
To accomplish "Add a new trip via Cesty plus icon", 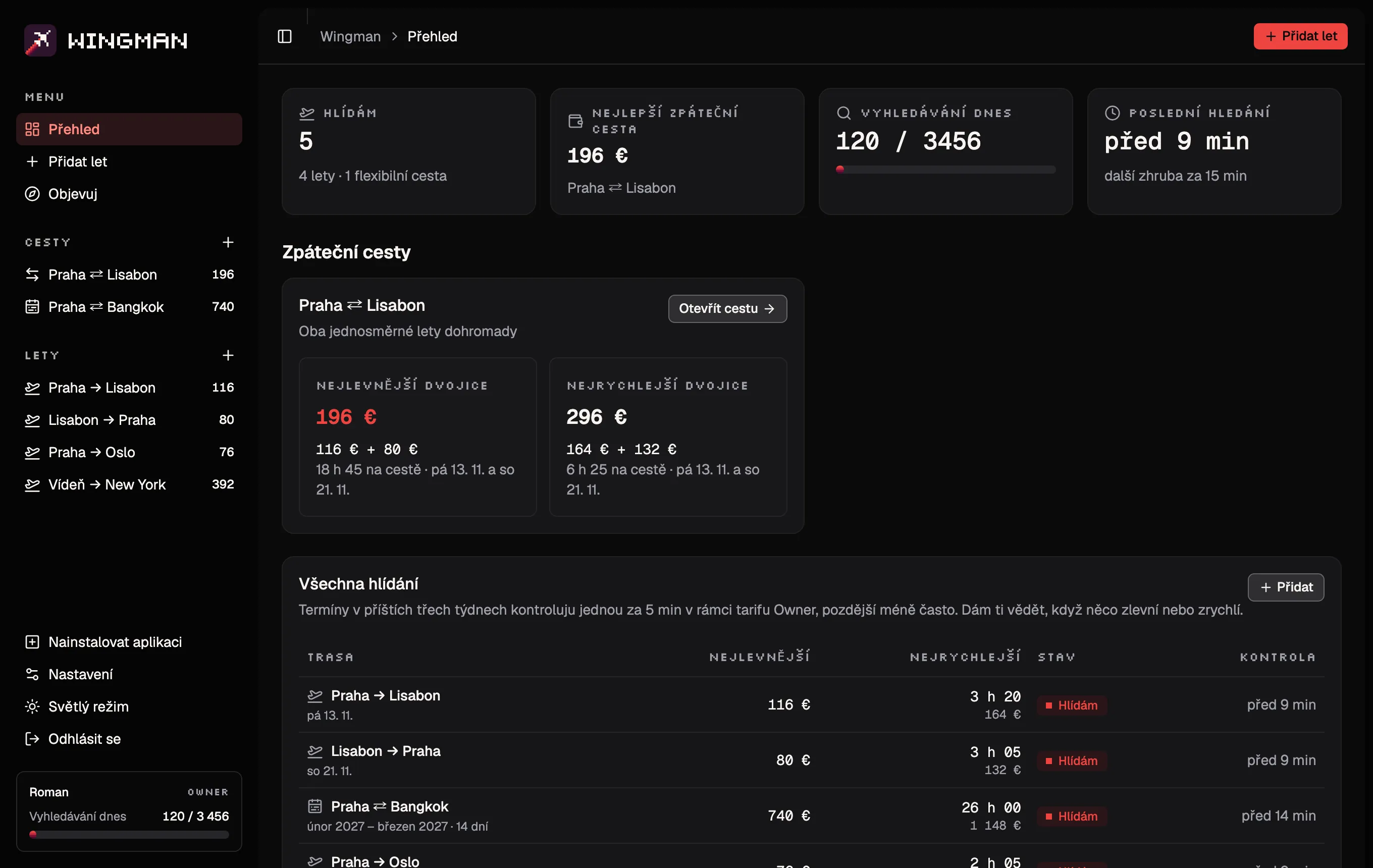I will point(228,242).
